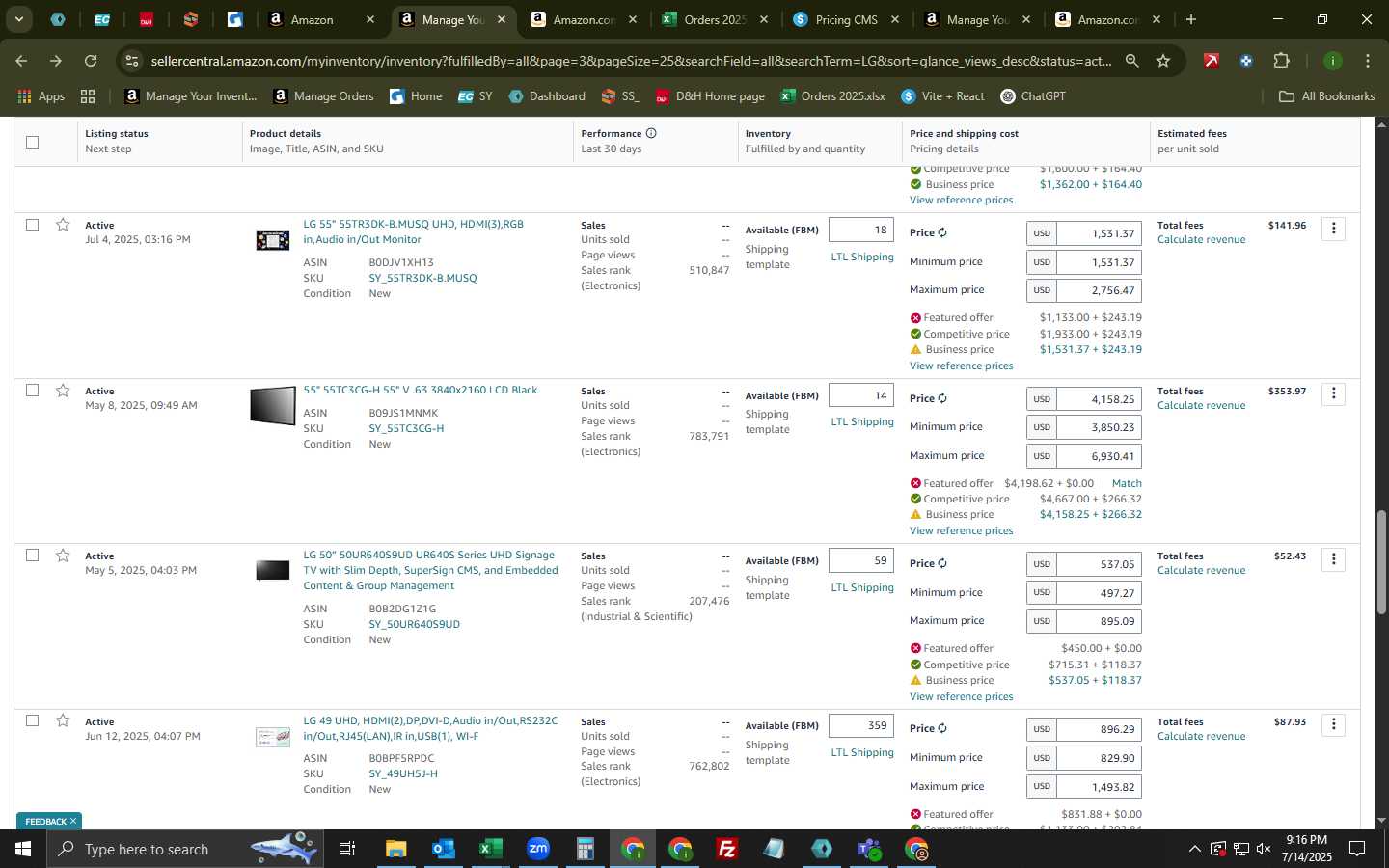The height and width of the screenshot is (868, 1389).
Task: Open Chrome profile avatar
Action: coord(1333,61)
